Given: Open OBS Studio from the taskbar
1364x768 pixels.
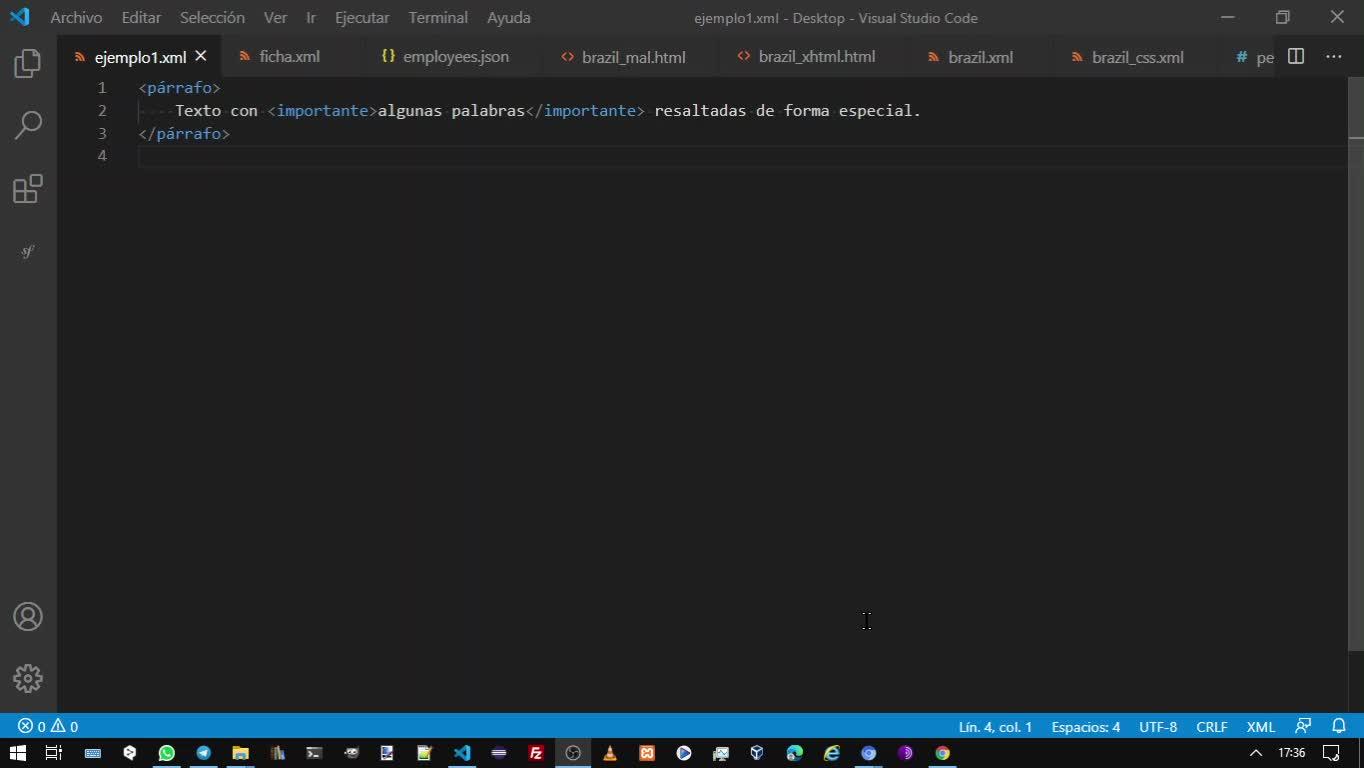Looking at the screenshot, I should tap(573, 753).
